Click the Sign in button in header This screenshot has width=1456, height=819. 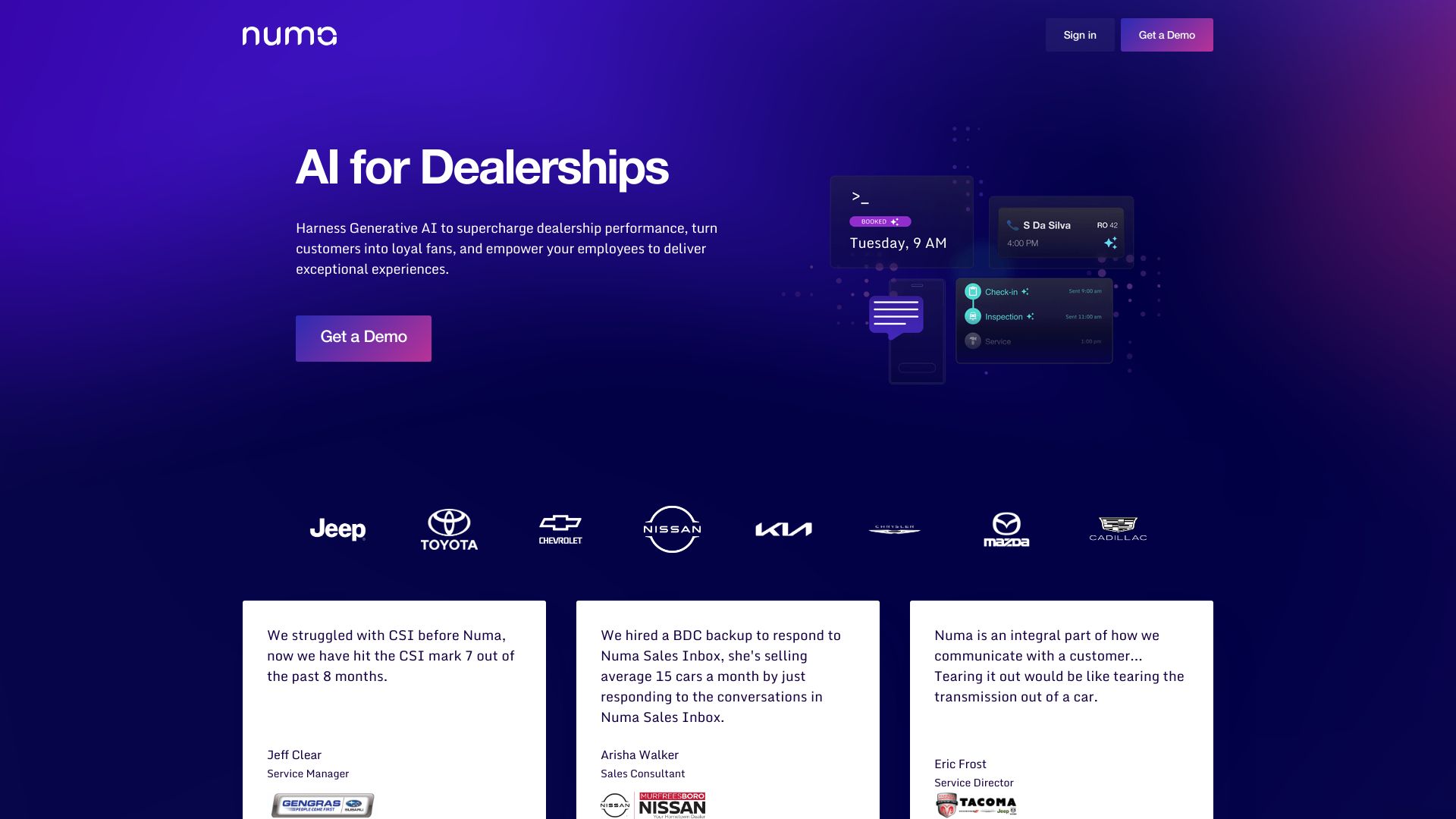tap(1079, 34)
